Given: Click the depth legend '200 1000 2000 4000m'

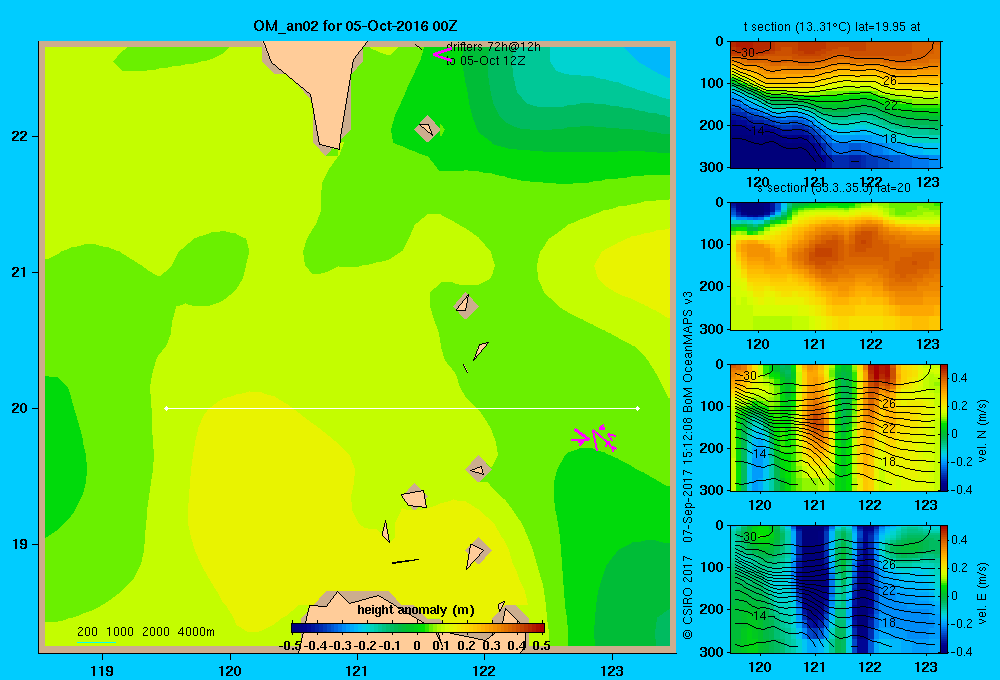Looking at the screenshot, I should 146,632.
